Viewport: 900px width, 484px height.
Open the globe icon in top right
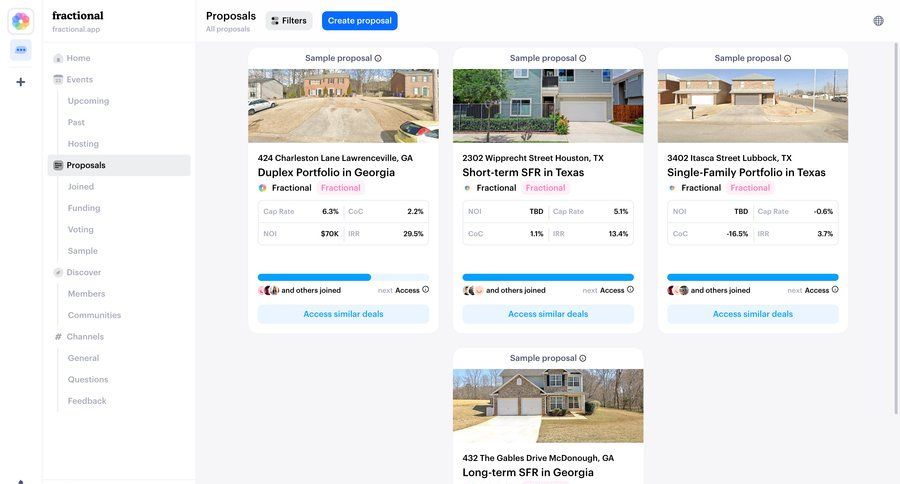pyautogui.click(x=878, y=21)
